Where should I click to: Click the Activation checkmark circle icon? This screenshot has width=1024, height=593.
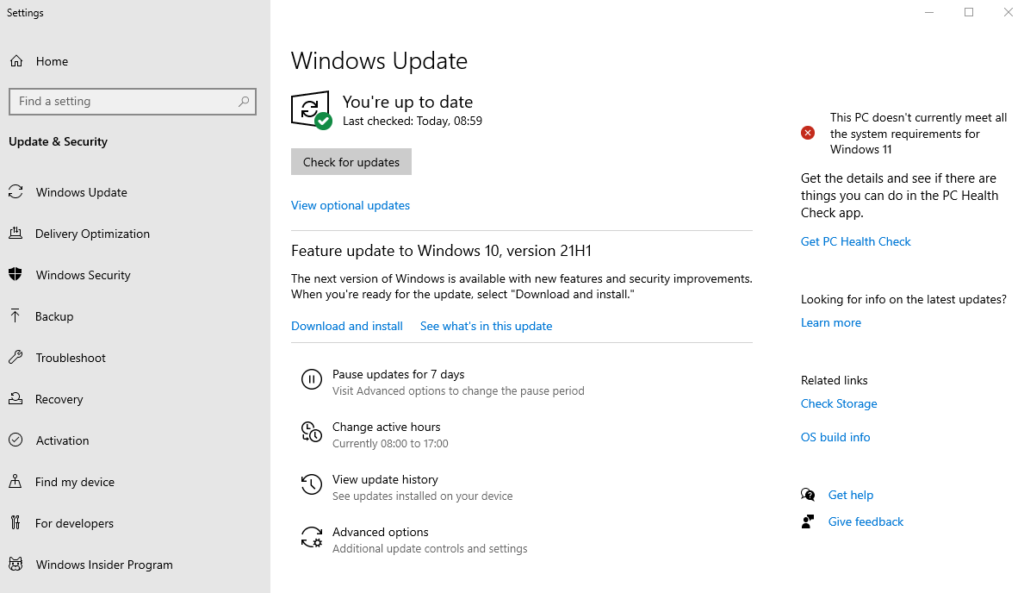[x=16, y=440]
